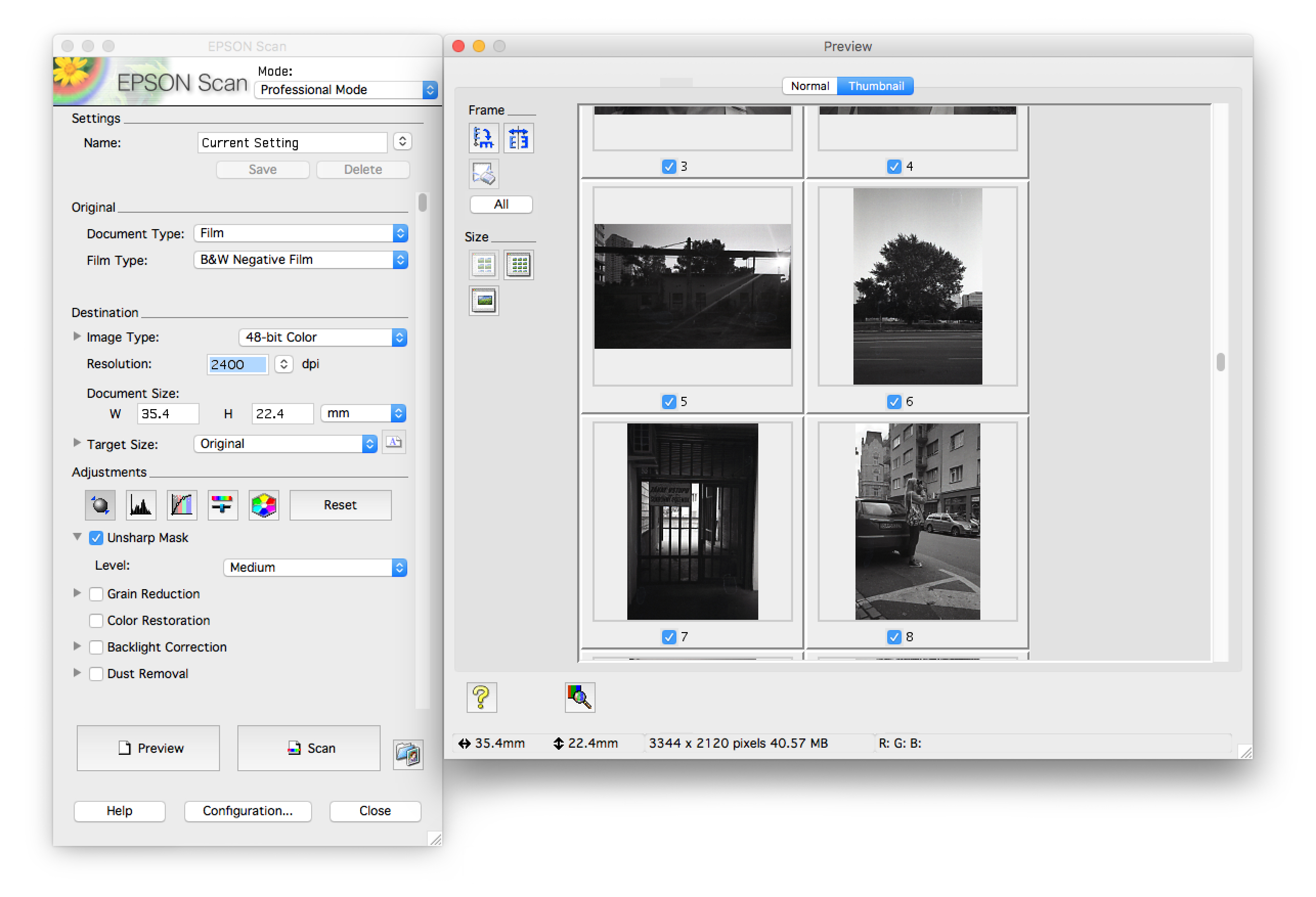1316x897 pixels.
Task: Select the small thumbnail size icon
Action: coord(483,264)
